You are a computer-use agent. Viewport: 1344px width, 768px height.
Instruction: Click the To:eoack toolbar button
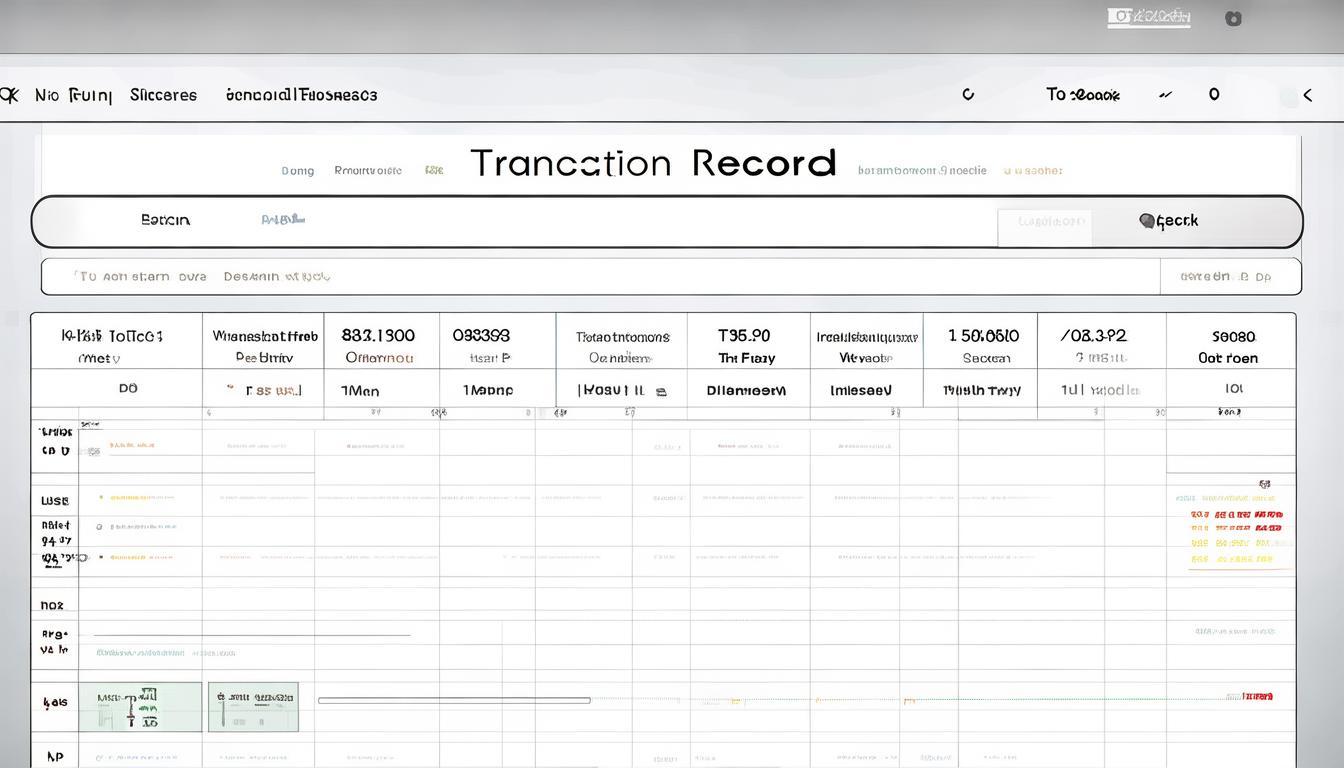coord(1082,95)
